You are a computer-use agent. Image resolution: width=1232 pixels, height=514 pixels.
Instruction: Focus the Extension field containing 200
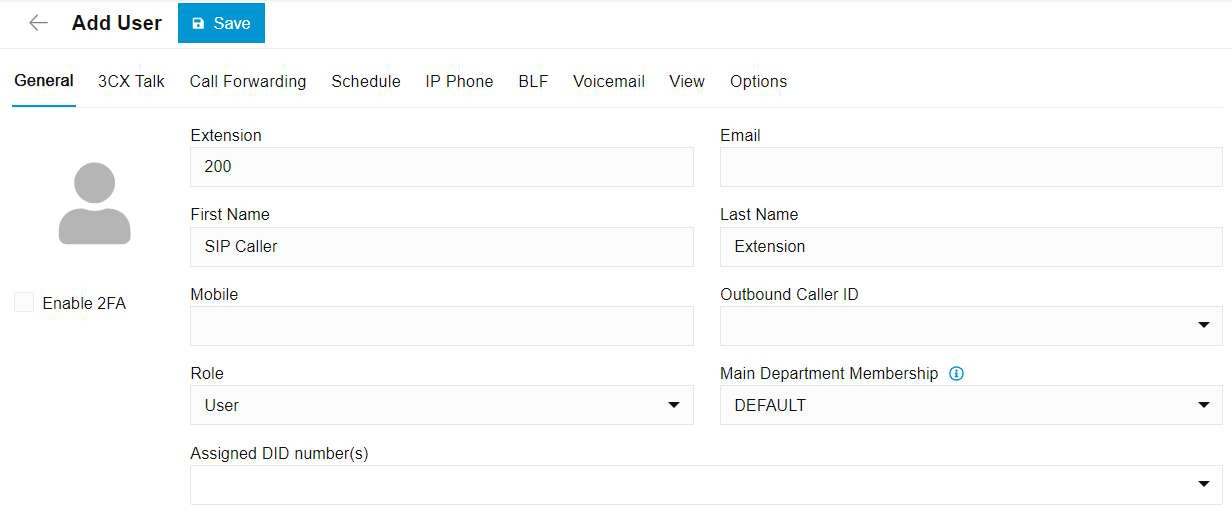point(442,167)
